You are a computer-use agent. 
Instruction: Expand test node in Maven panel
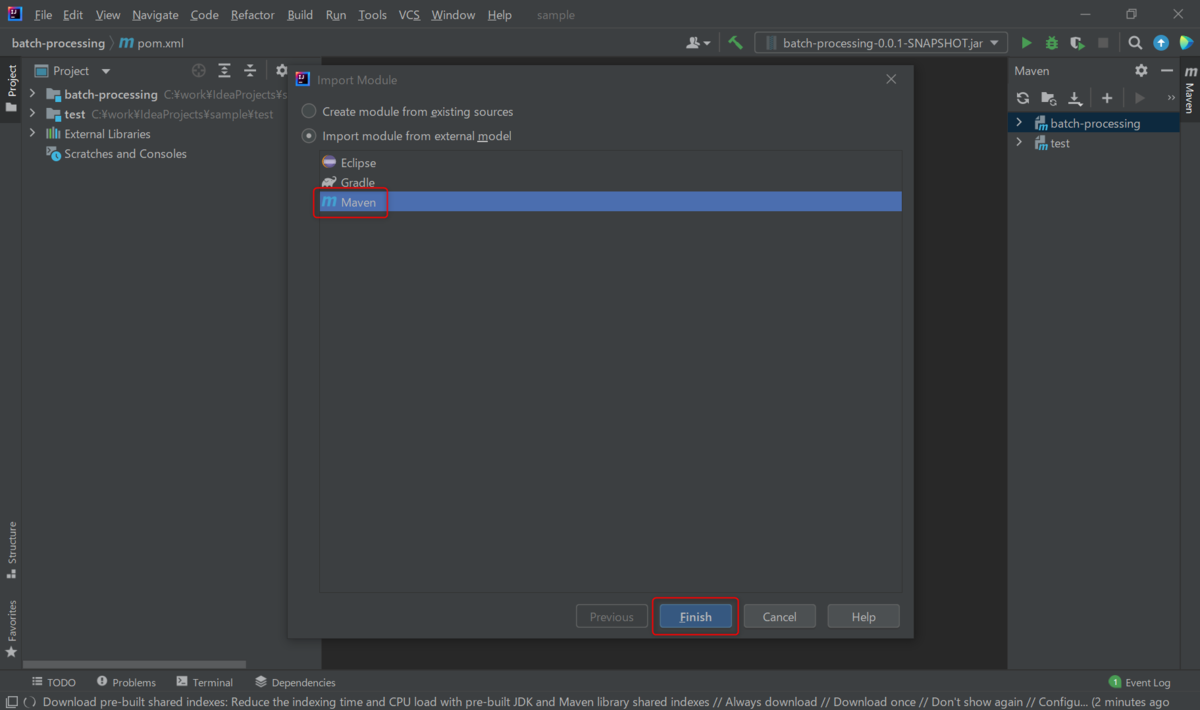click(x=1019, y=143)
